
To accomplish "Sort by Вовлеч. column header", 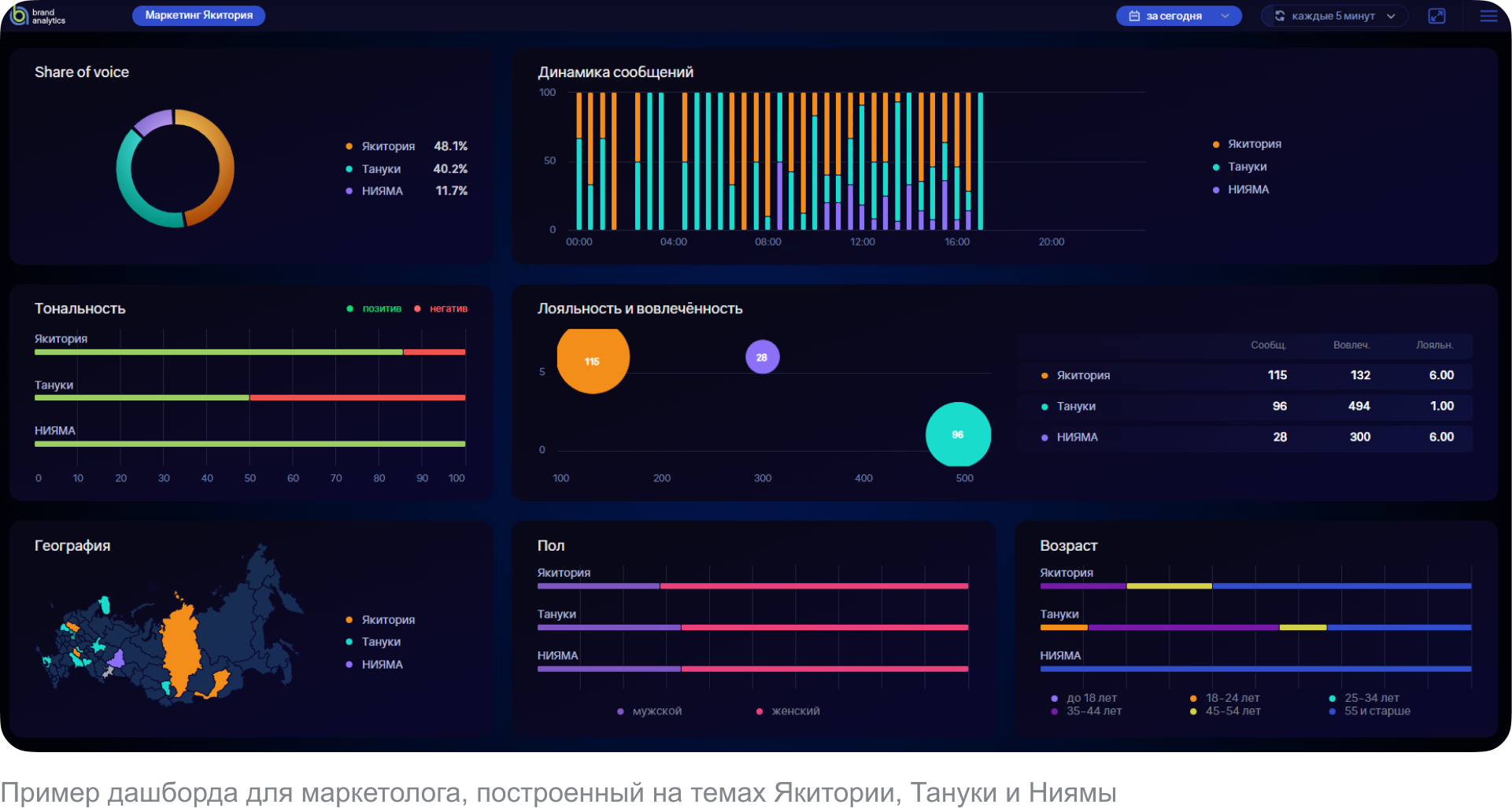I will 1351,345.
